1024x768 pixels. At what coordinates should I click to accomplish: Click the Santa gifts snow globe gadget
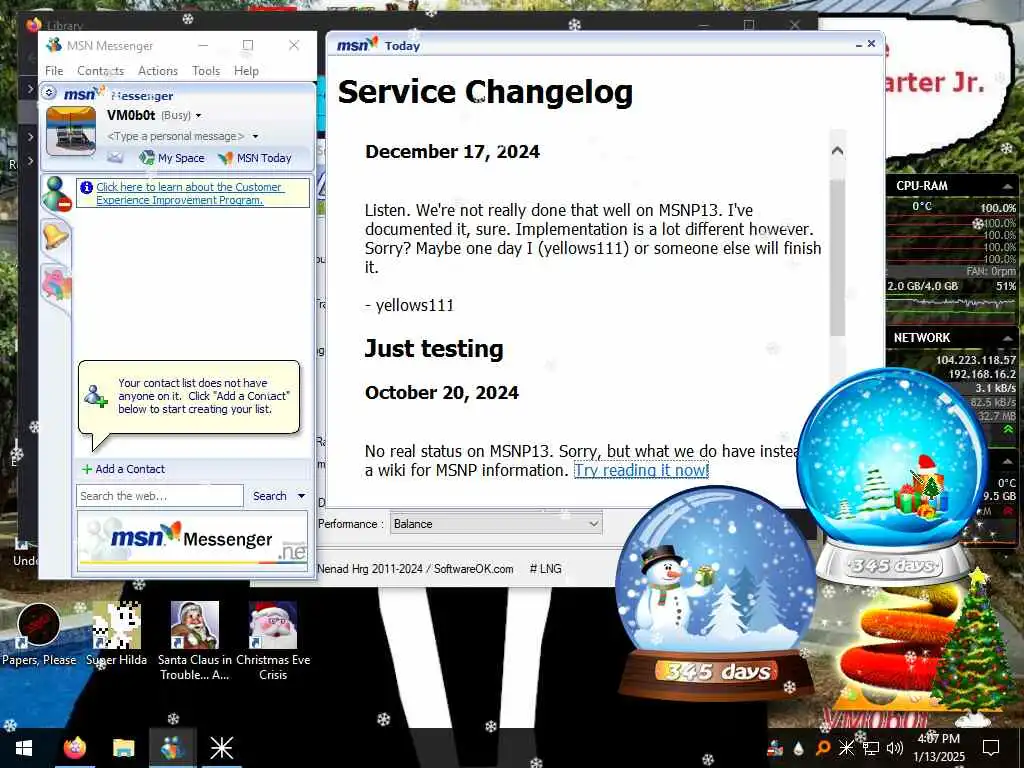click(x=892, y=475)
